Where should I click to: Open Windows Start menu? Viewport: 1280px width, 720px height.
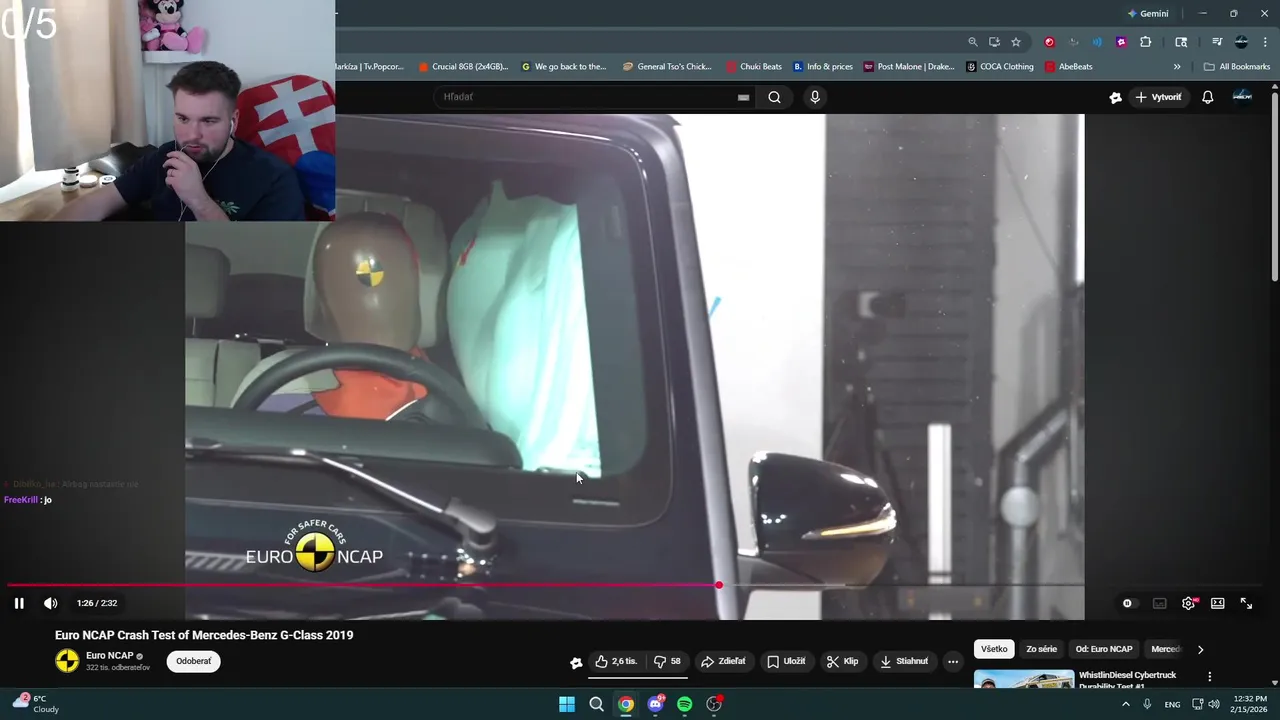(x=567, y=704)
